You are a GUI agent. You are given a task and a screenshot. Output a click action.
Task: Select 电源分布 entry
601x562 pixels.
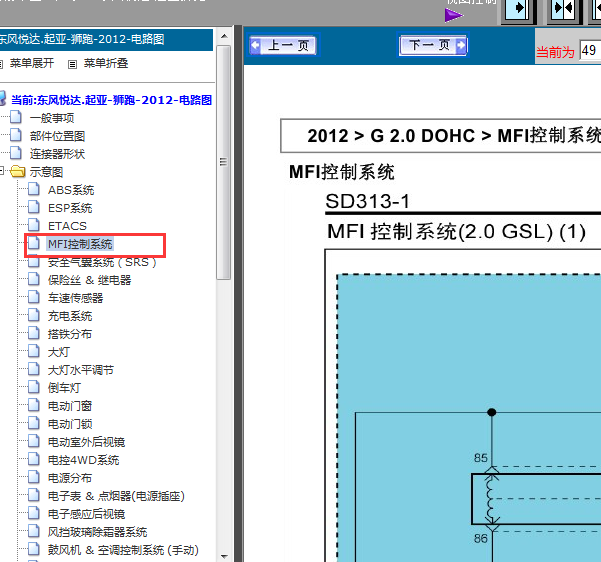[70, 478]
